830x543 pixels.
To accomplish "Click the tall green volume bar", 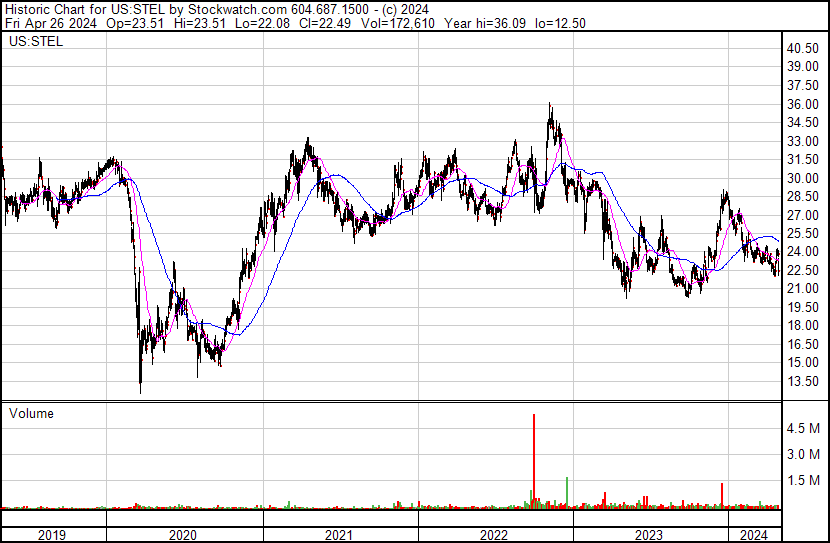I will tap(567, 490).
